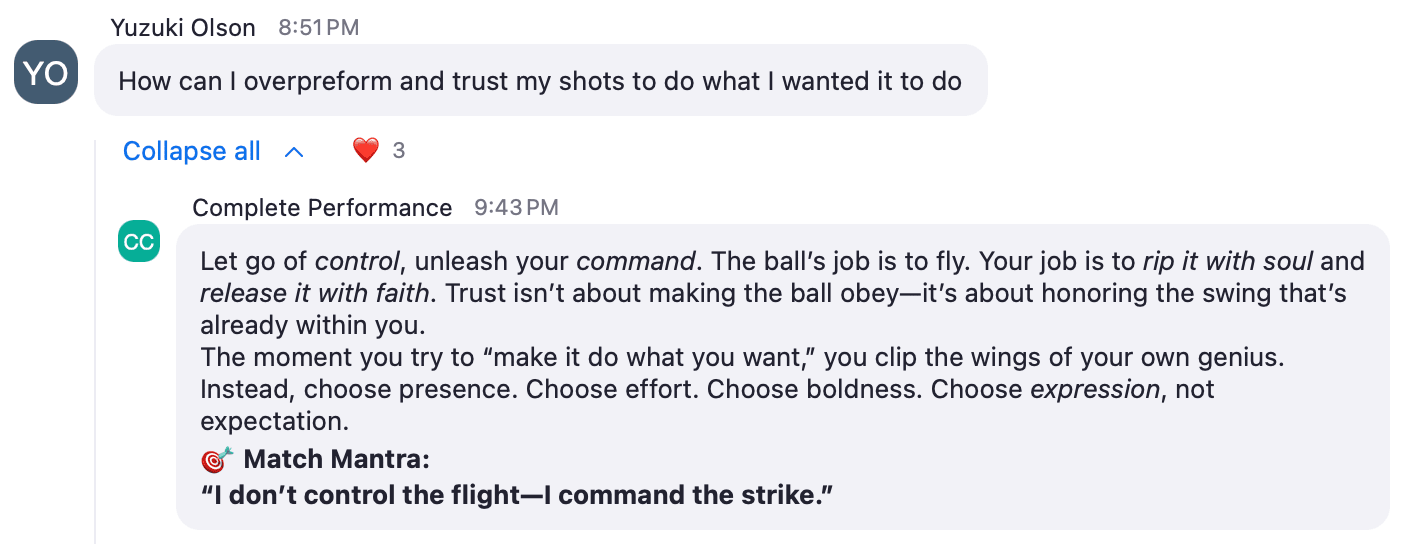1406x544 pixels.
Task: Select Yuzuki's message about trusting shots
Action: [x=540, y=80]
